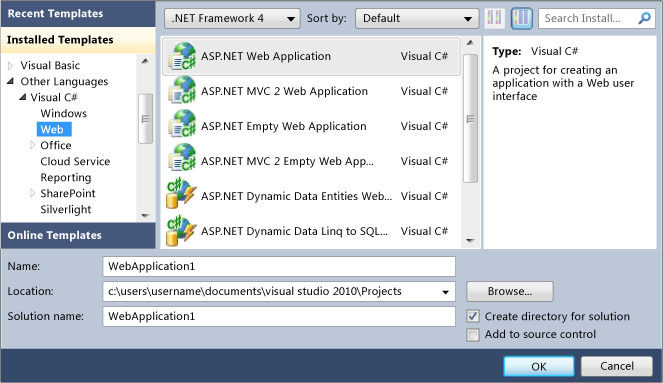This screenshot has height=383, width=663.
Task: Click the Visual Basic tree label
Action: point(50,66)
